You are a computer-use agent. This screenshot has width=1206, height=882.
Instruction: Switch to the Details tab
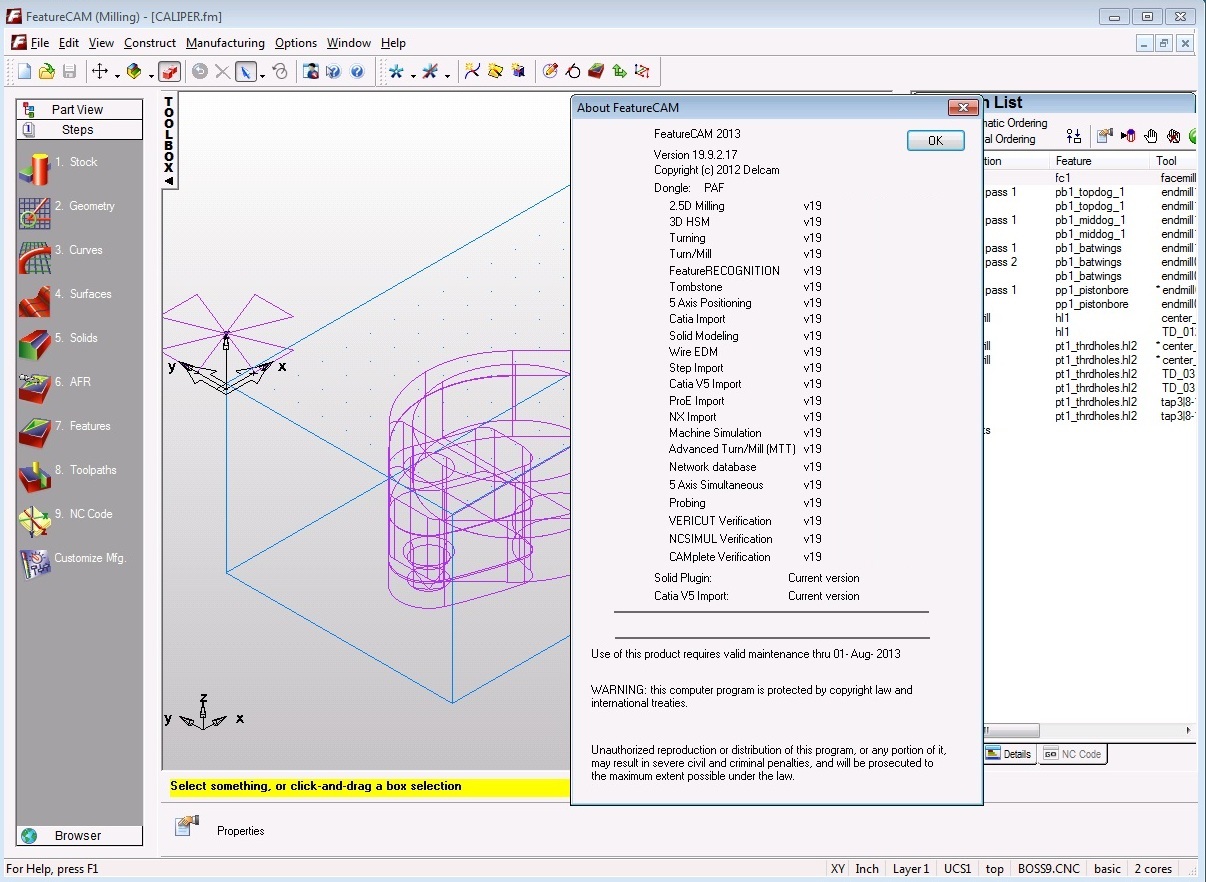1009,754
